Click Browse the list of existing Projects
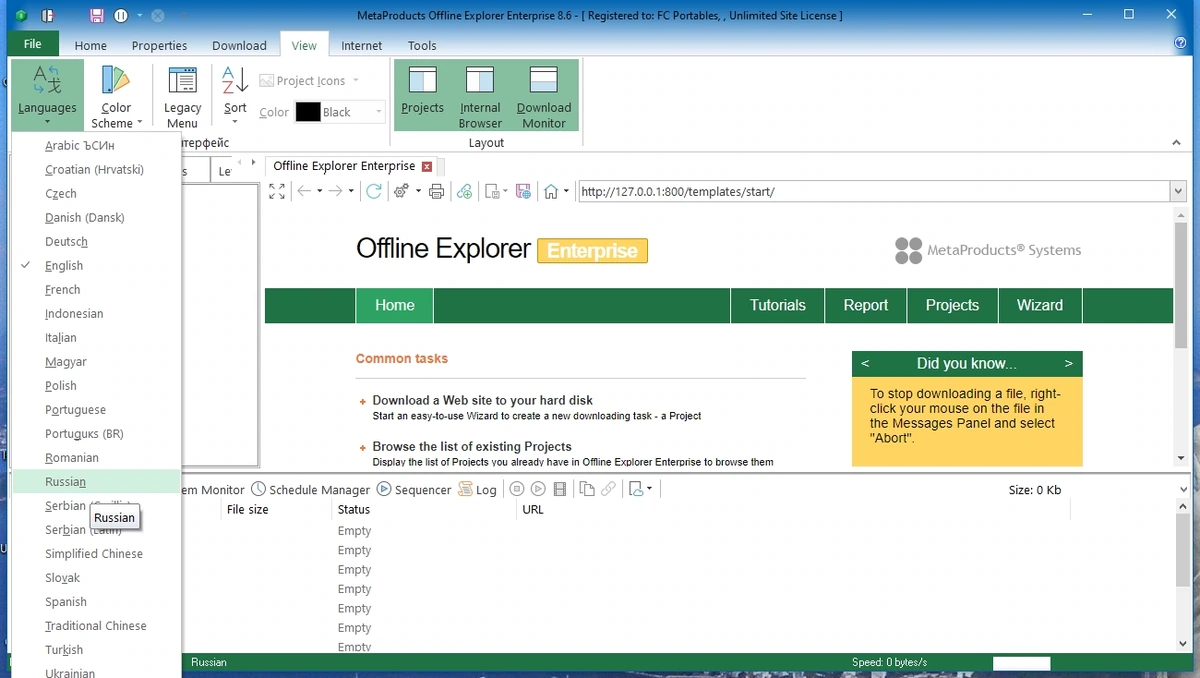Viewport: 1200px width, 678px height. pos(472,447)
